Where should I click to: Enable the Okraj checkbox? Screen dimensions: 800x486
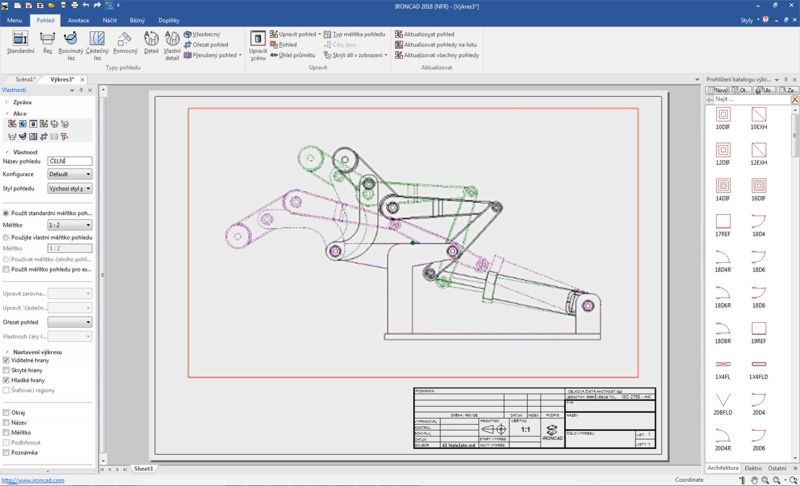(6, 412)
